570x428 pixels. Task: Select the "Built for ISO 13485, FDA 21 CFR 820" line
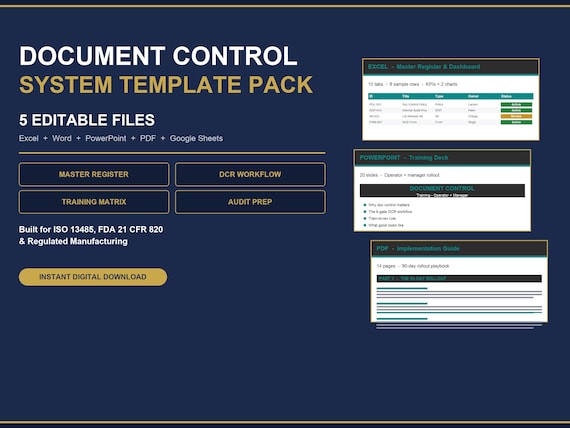pyautogui.click(x=91, y=229)
